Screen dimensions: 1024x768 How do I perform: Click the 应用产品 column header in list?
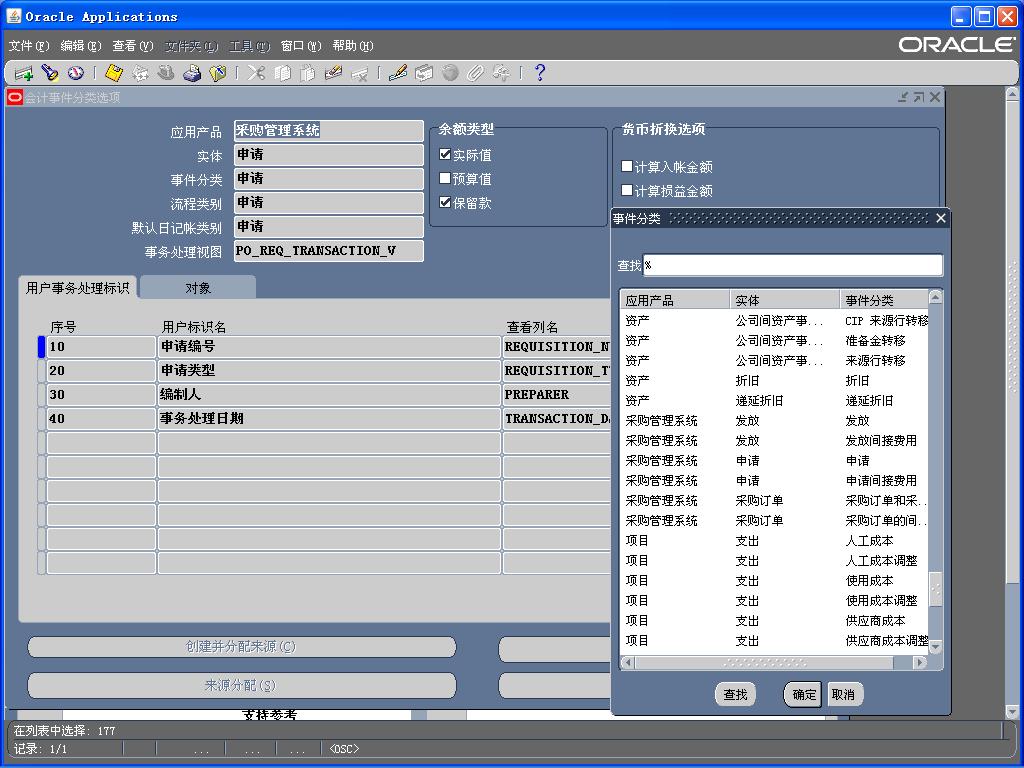point(675,300)
